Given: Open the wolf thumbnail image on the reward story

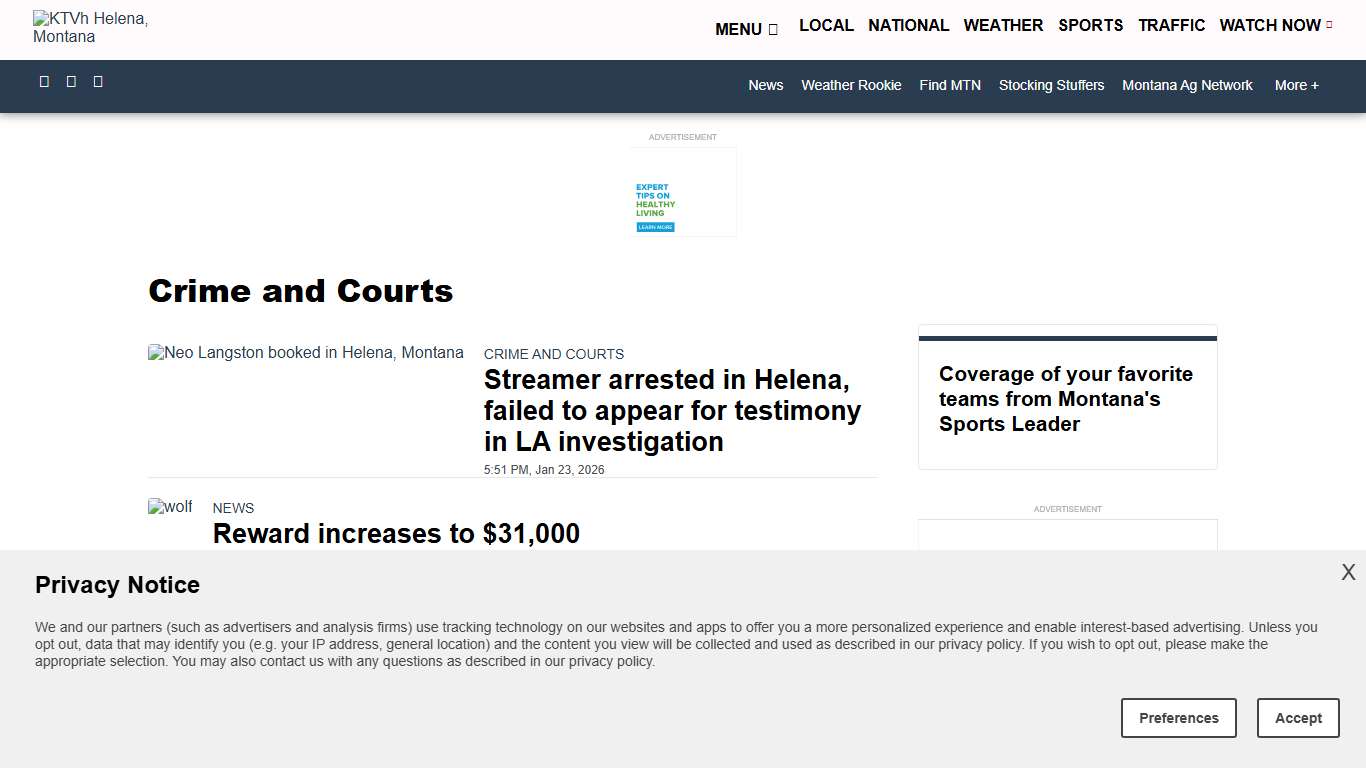Looking at the screenshot, I should coord(170,507).
